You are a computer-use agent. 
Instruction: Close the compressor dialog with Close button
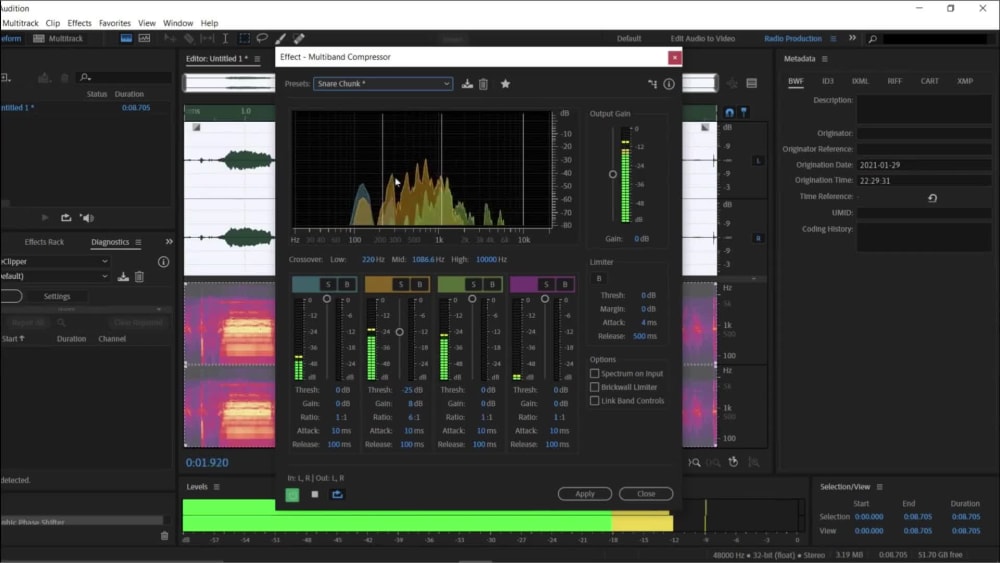tap(646, 494)
